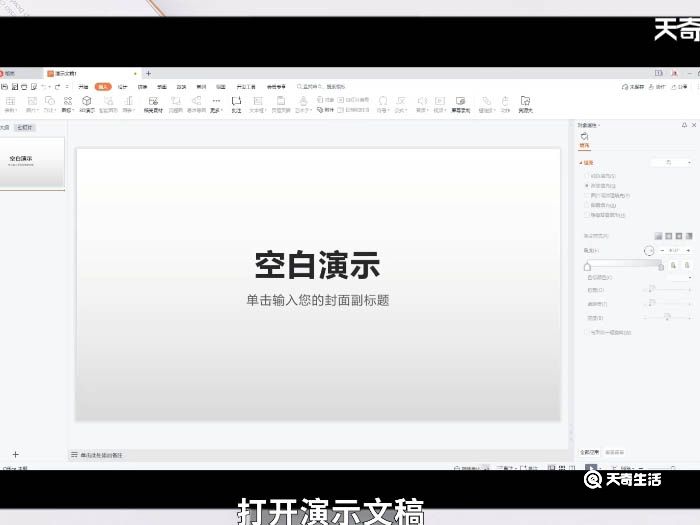
Task: Insert an Attachment from ribbon
Action: tap(325, 110)
